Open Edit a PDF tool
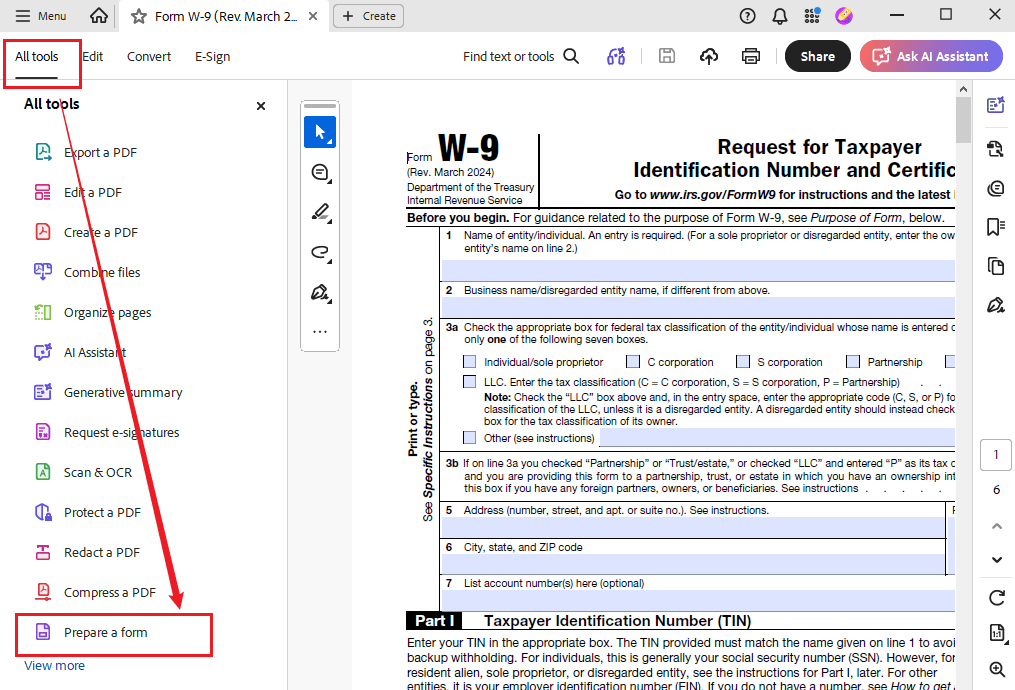 point(78,193)
